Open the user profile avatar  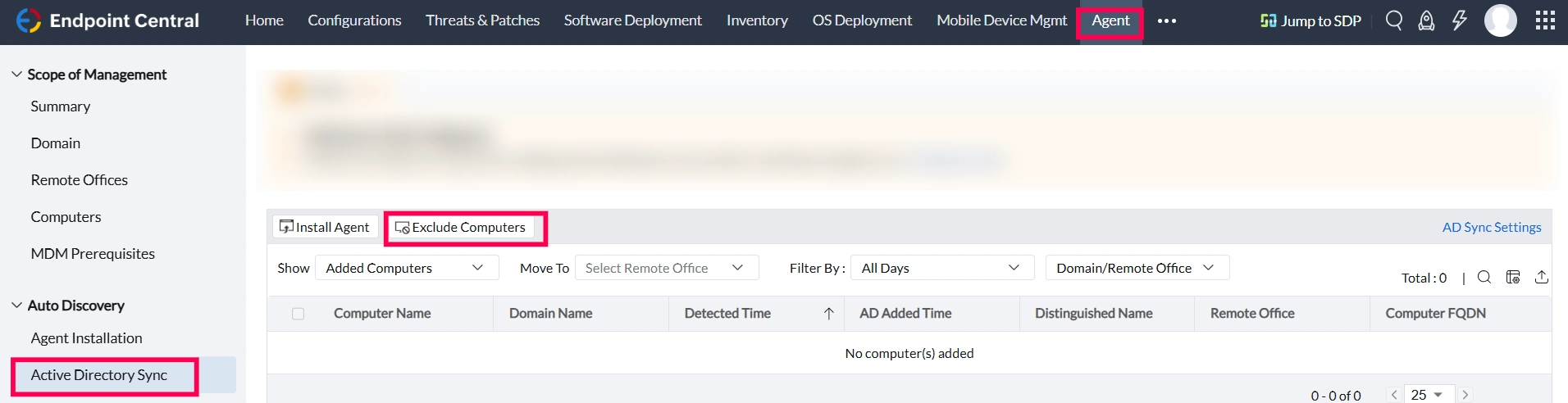[1501, 20]
